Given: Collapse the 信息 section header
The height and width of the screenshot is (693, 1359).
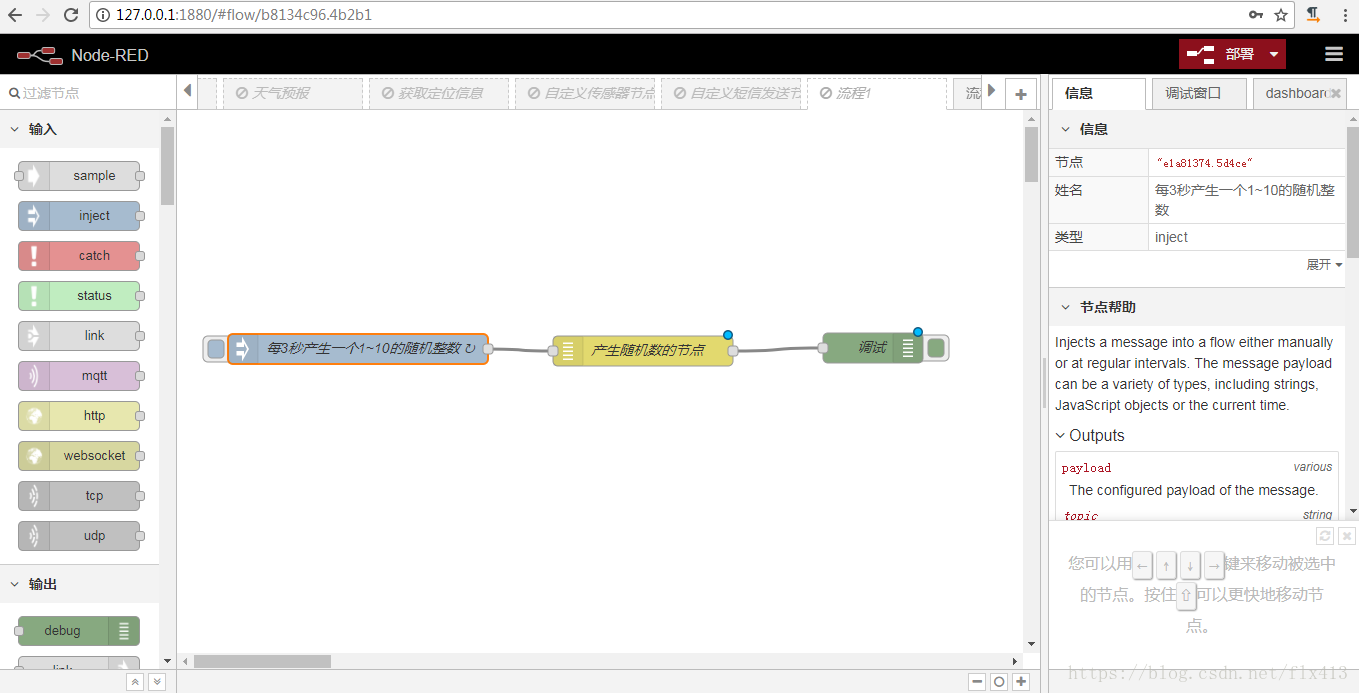Looking at the screenshot, I should (x=1197, y=129).
